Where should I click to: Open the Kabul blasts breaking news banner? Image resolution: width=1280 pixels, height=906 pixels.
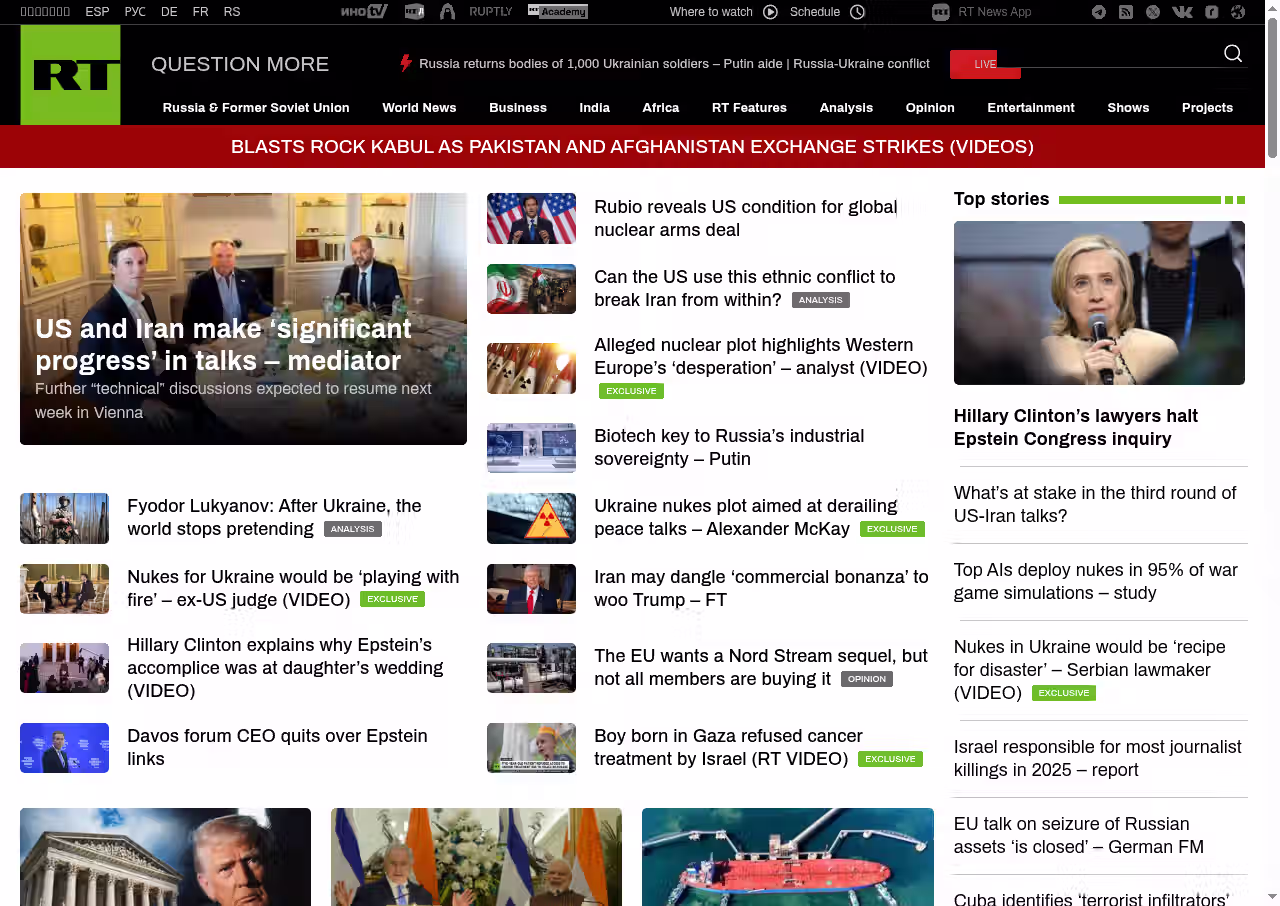[632, 147]
